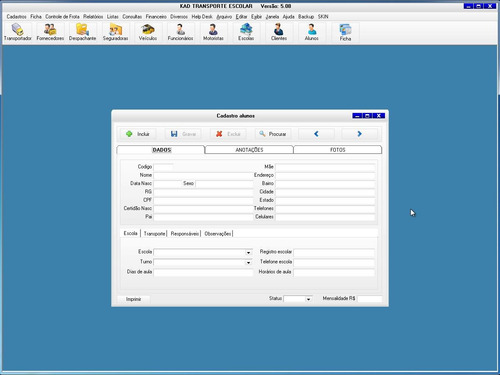Screen dimensions: 500x375
Task: Expand the Escola dropdown
Action: click(x=248, y=253)
